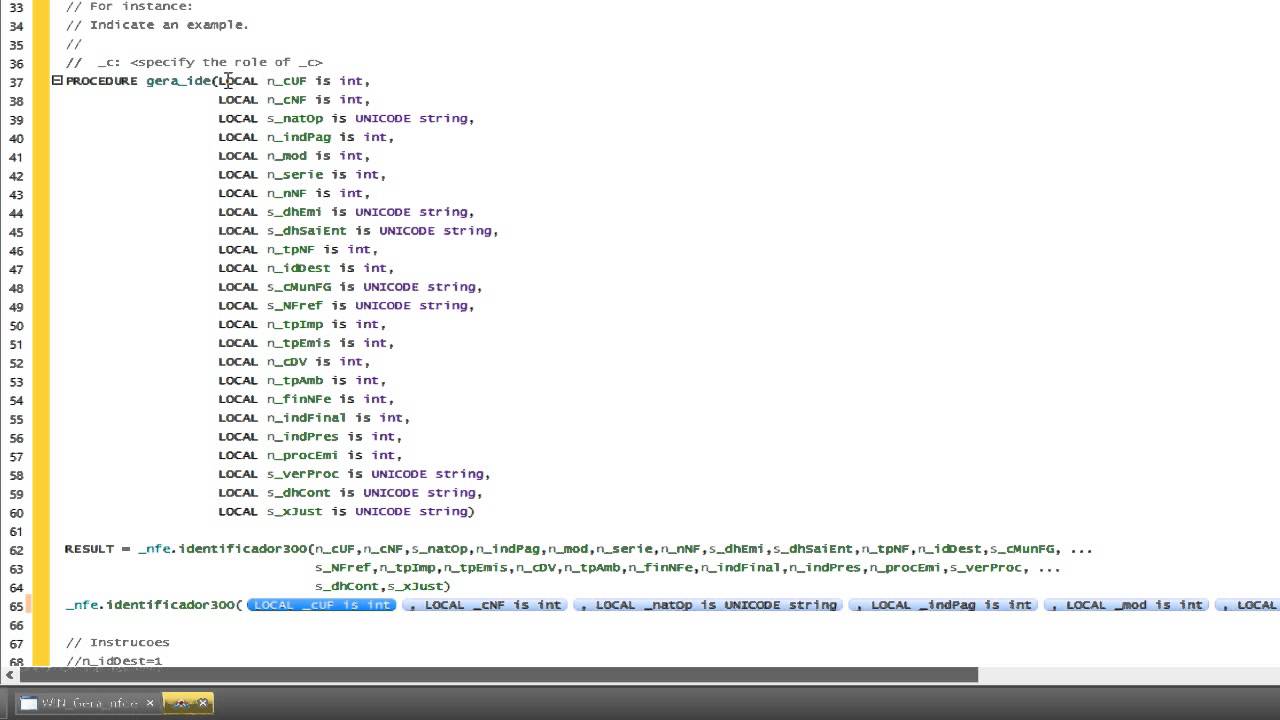Select the 'LOCAL _mod is int' parameter hint
1280x720 pixels.
[x=1126, y=605]
